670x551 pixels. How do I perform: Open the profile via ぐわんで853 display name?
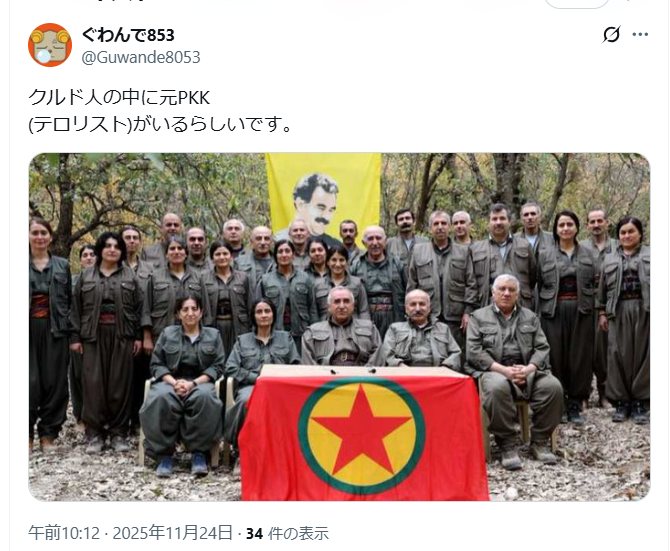128,35
